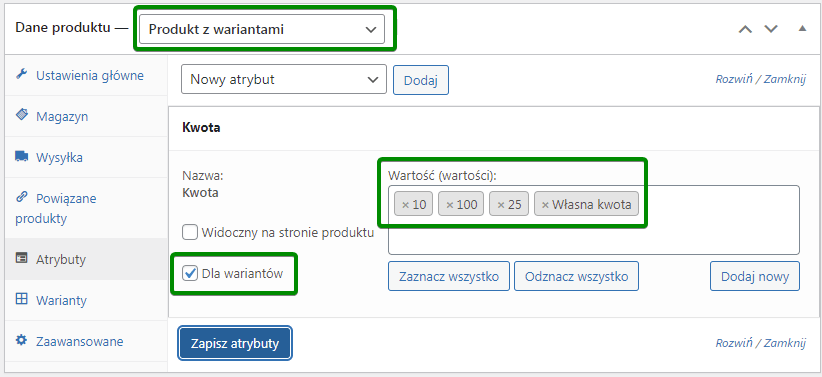
Task: Click the wrench icon beside Ustawienia główne
Action: [x=21, y=74]
